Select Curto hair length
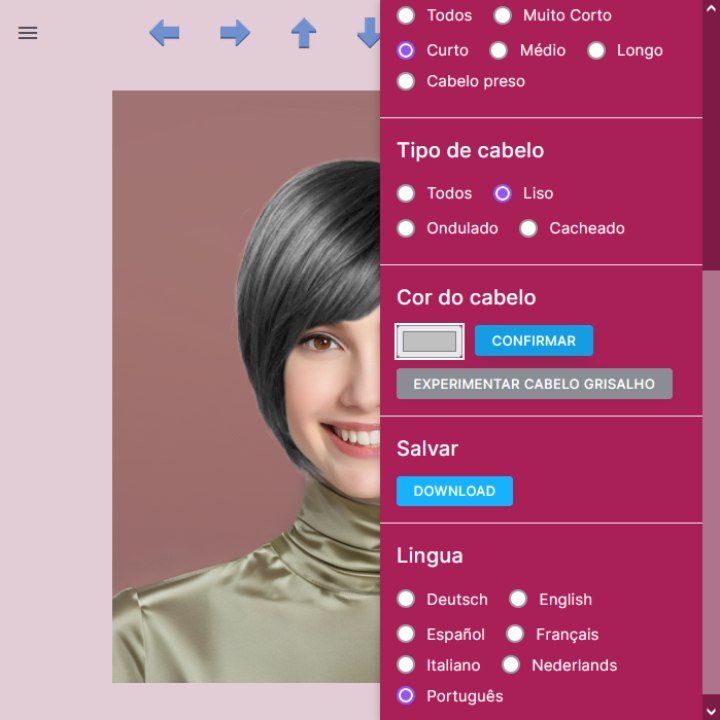 (x=406, y=50)
